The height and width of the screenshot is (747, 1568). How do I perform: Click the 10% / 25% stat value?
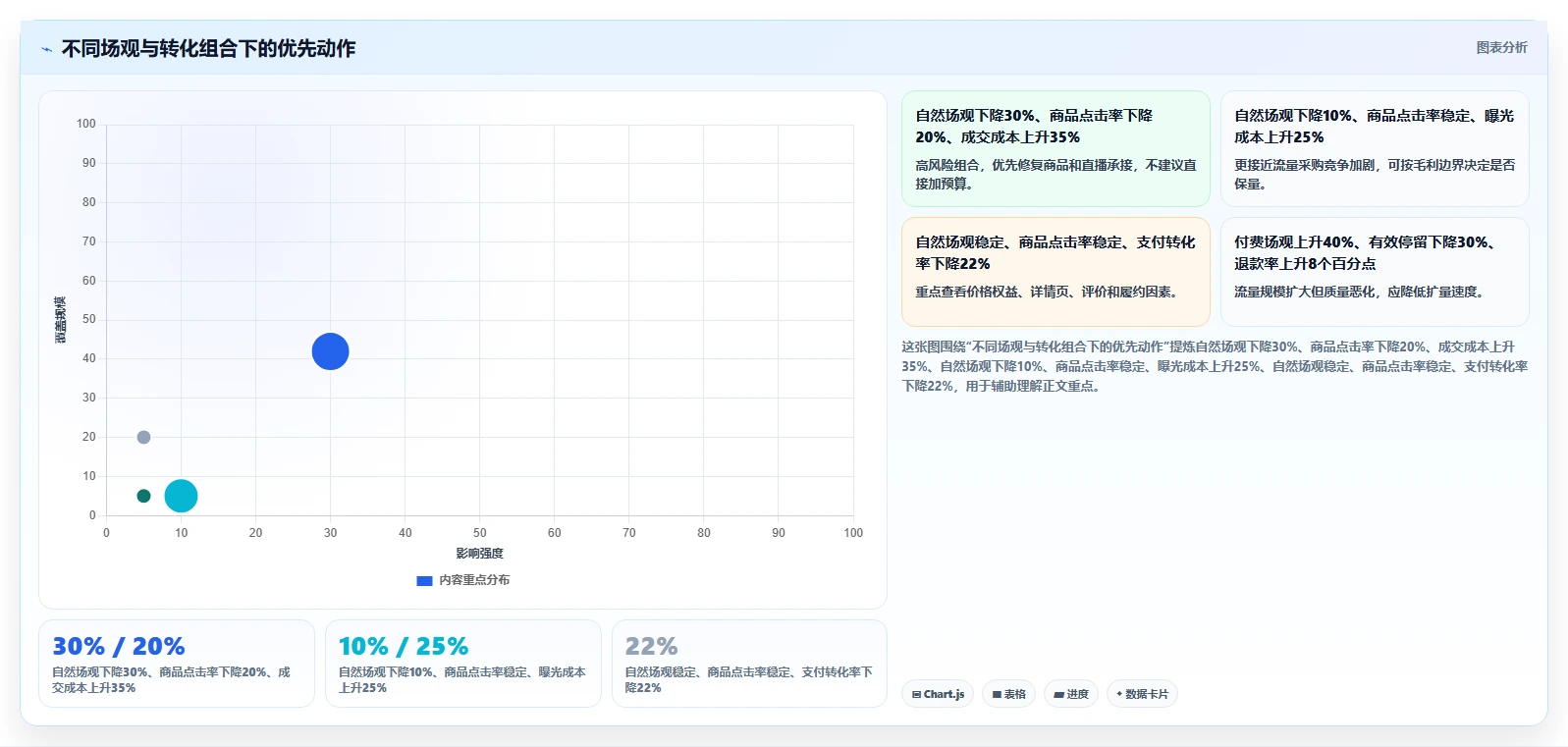pos(404,646)
